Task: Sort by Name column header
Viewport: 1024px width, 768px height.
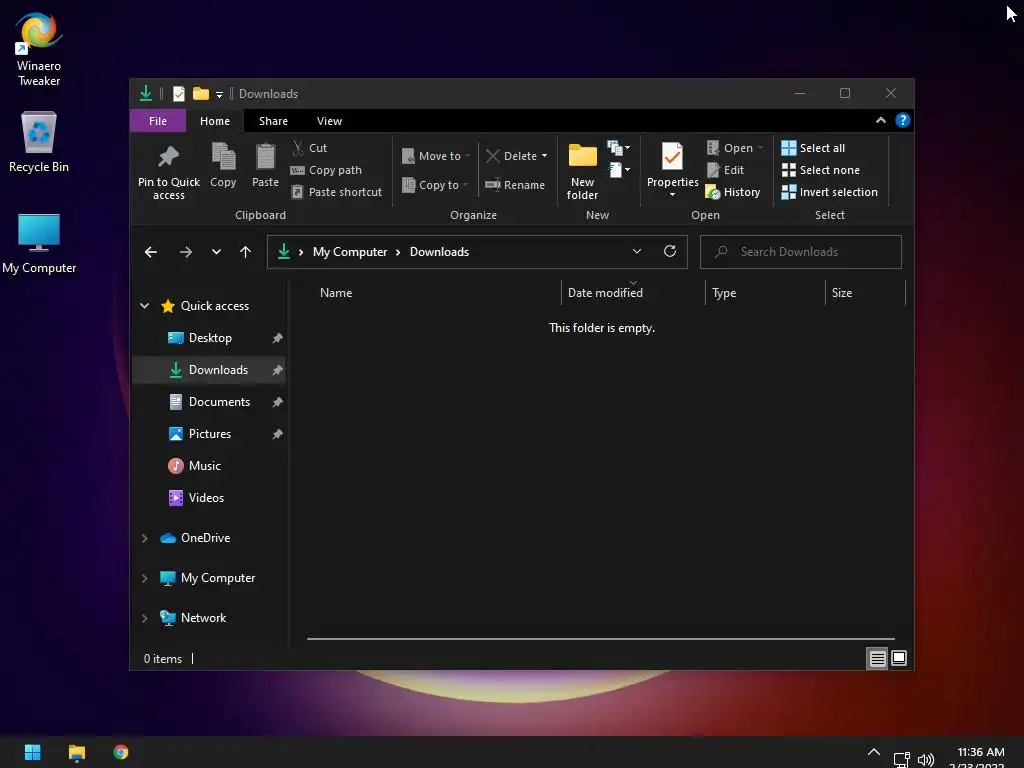Action: [x=336, y=293]
